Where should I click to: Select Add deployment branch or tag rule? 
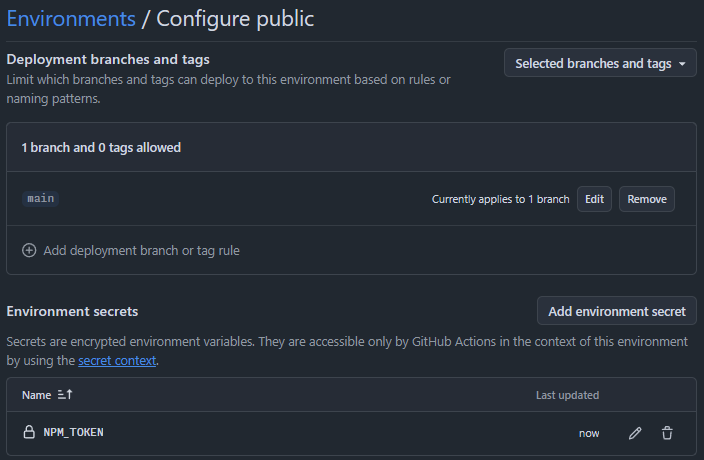coord(141,251)
